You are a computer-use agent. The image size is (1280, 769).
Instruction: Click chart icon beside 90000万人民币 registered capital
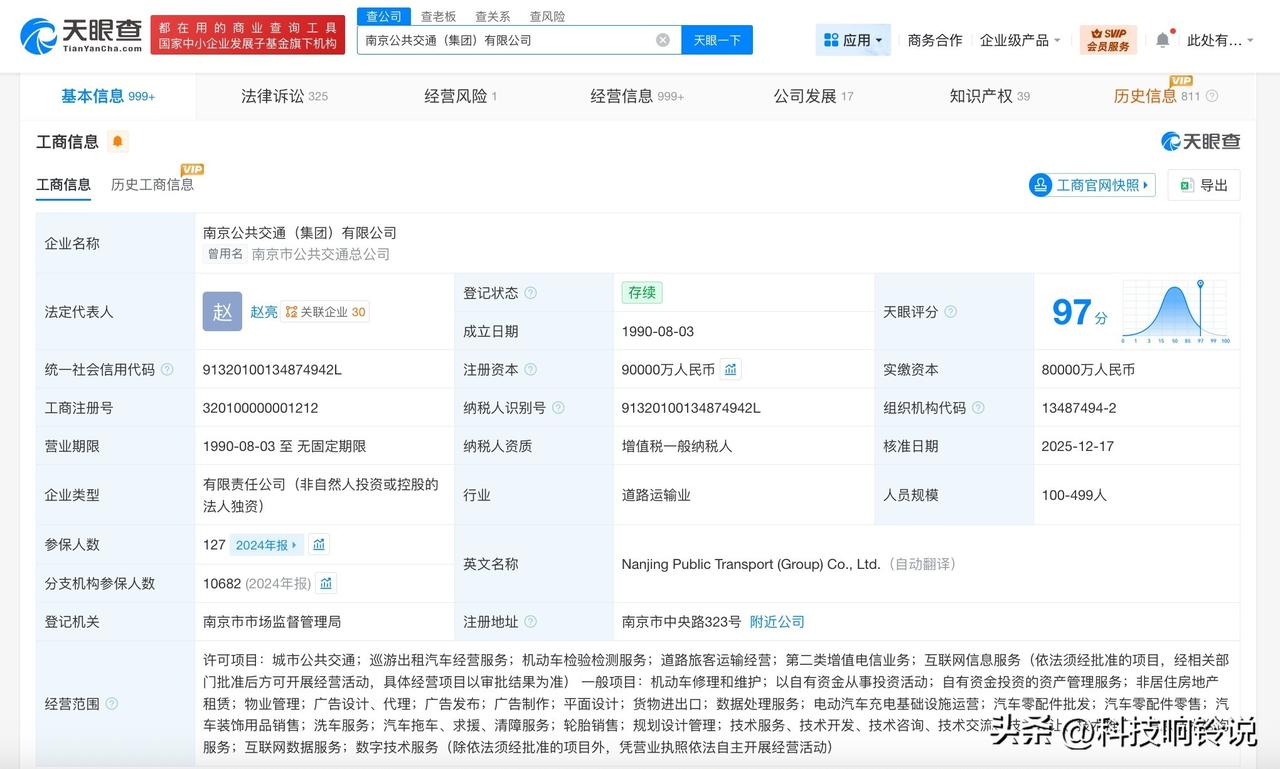pos(730,369)
